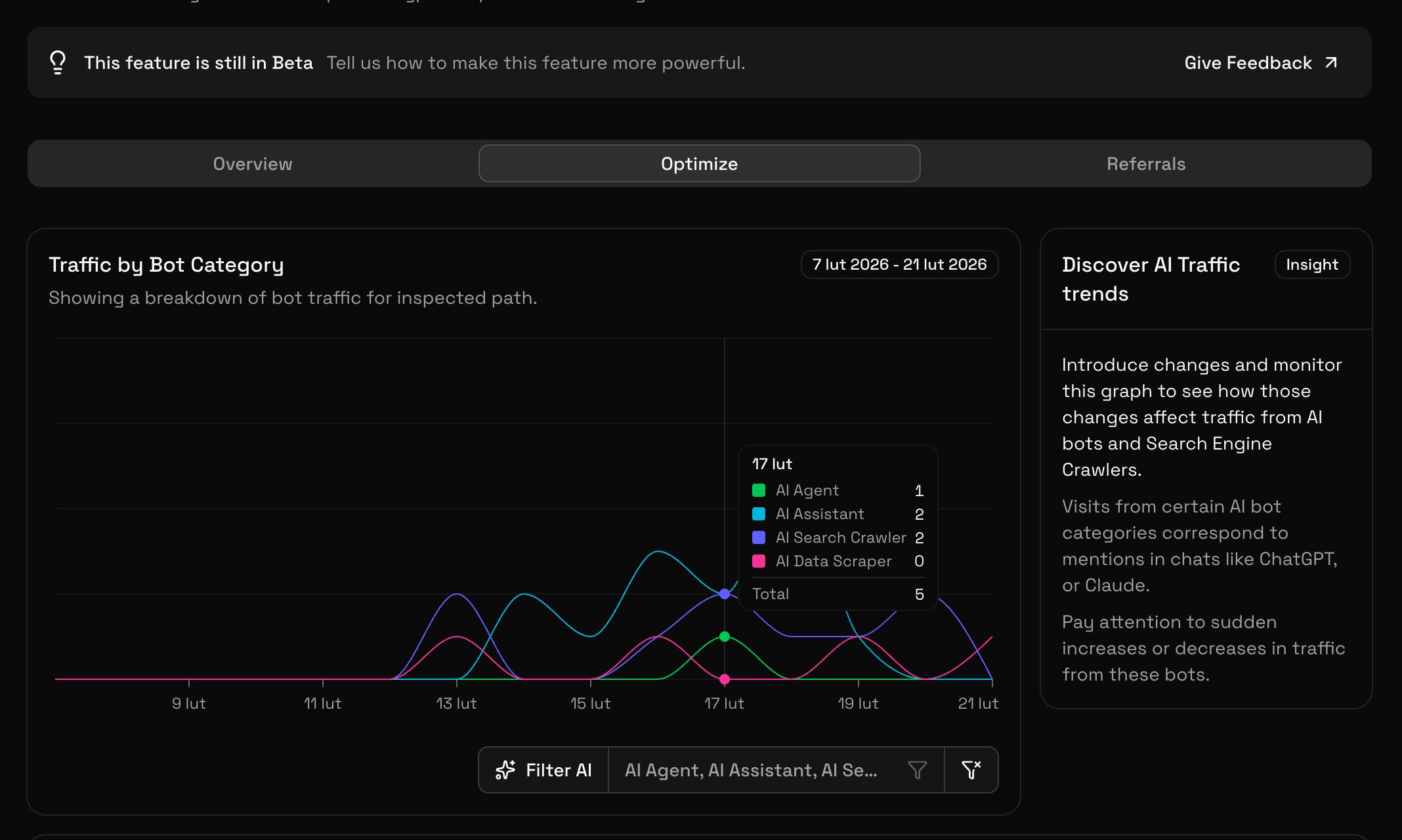Open the date range 7 lut - 21 lut picker
Image resolution: width=1402 pixels, height=840 pixels.
pos(899,264)
